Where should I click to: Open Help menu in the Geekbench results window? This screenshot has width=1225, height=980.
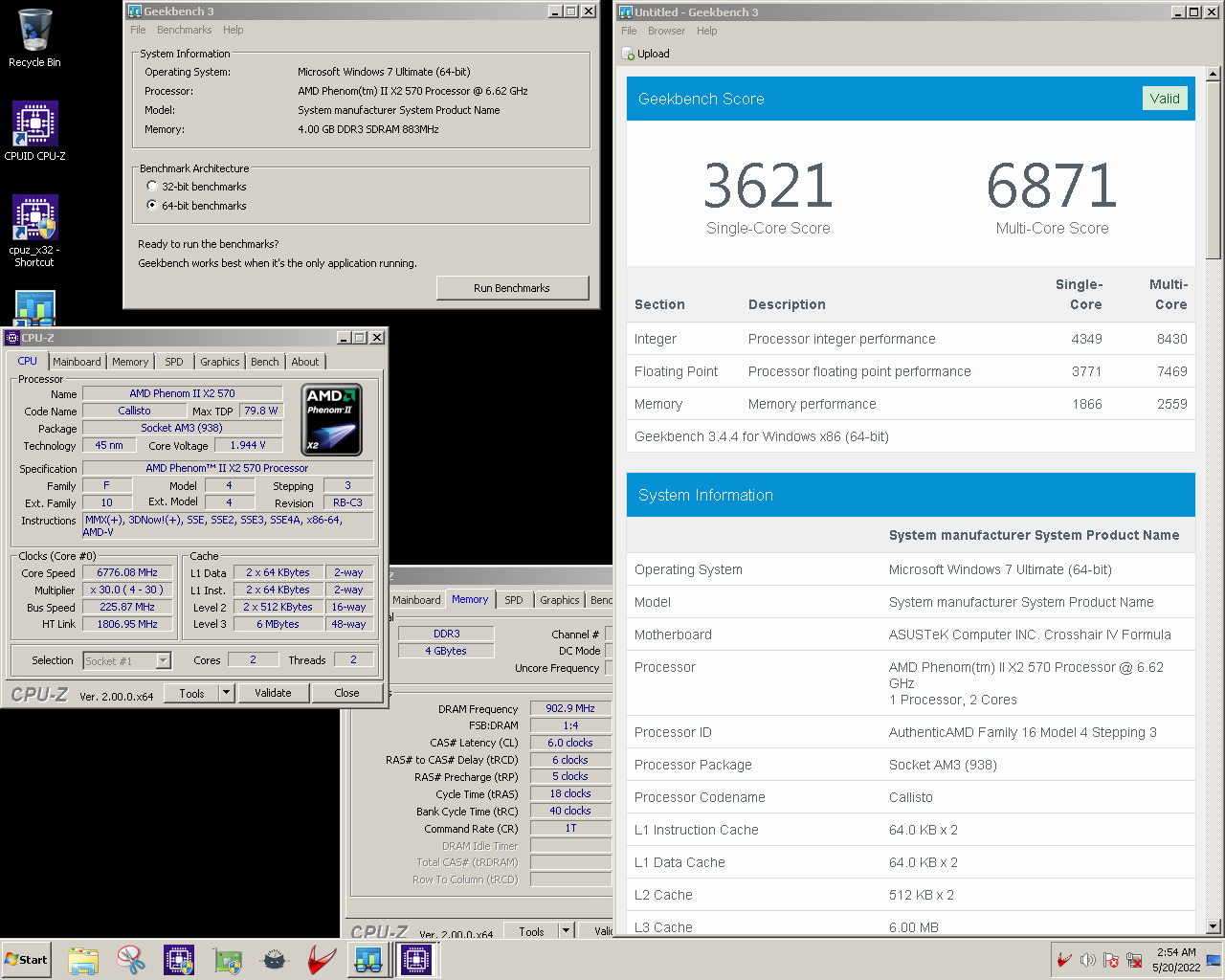(x=706, y=31)
